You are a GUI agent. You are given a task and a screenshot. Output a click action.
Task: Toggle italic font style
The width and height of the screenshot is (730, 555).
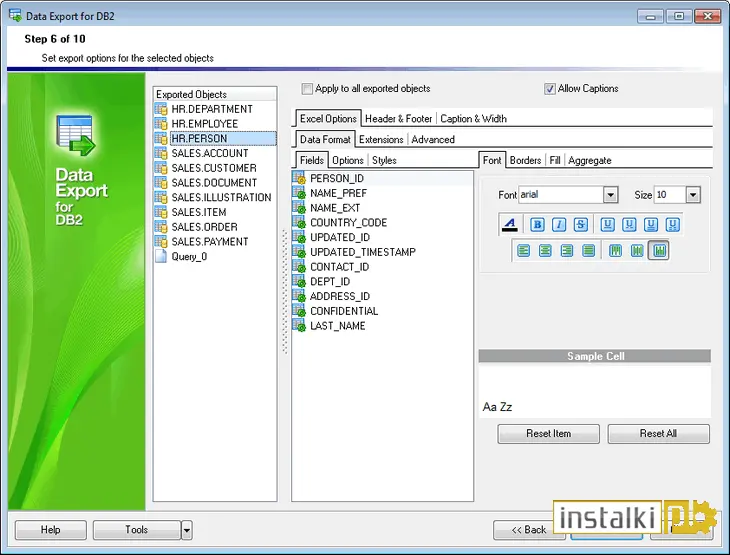[x=559, y=225]
